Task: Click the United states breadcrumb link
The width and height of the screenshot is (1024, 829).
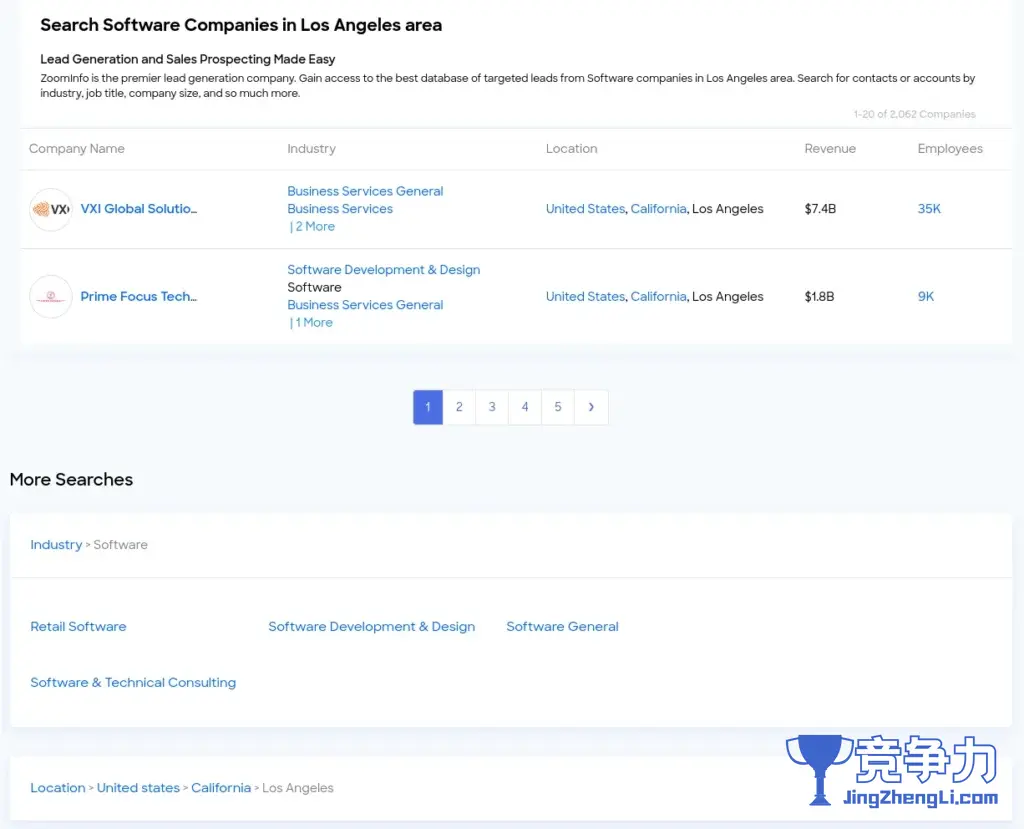Action: (x=138, y=788)
